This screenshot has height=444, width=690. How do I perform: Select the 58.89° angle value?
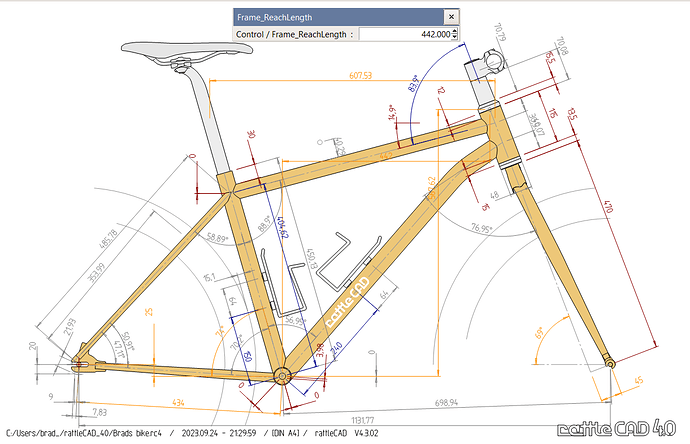pos(217,238)
